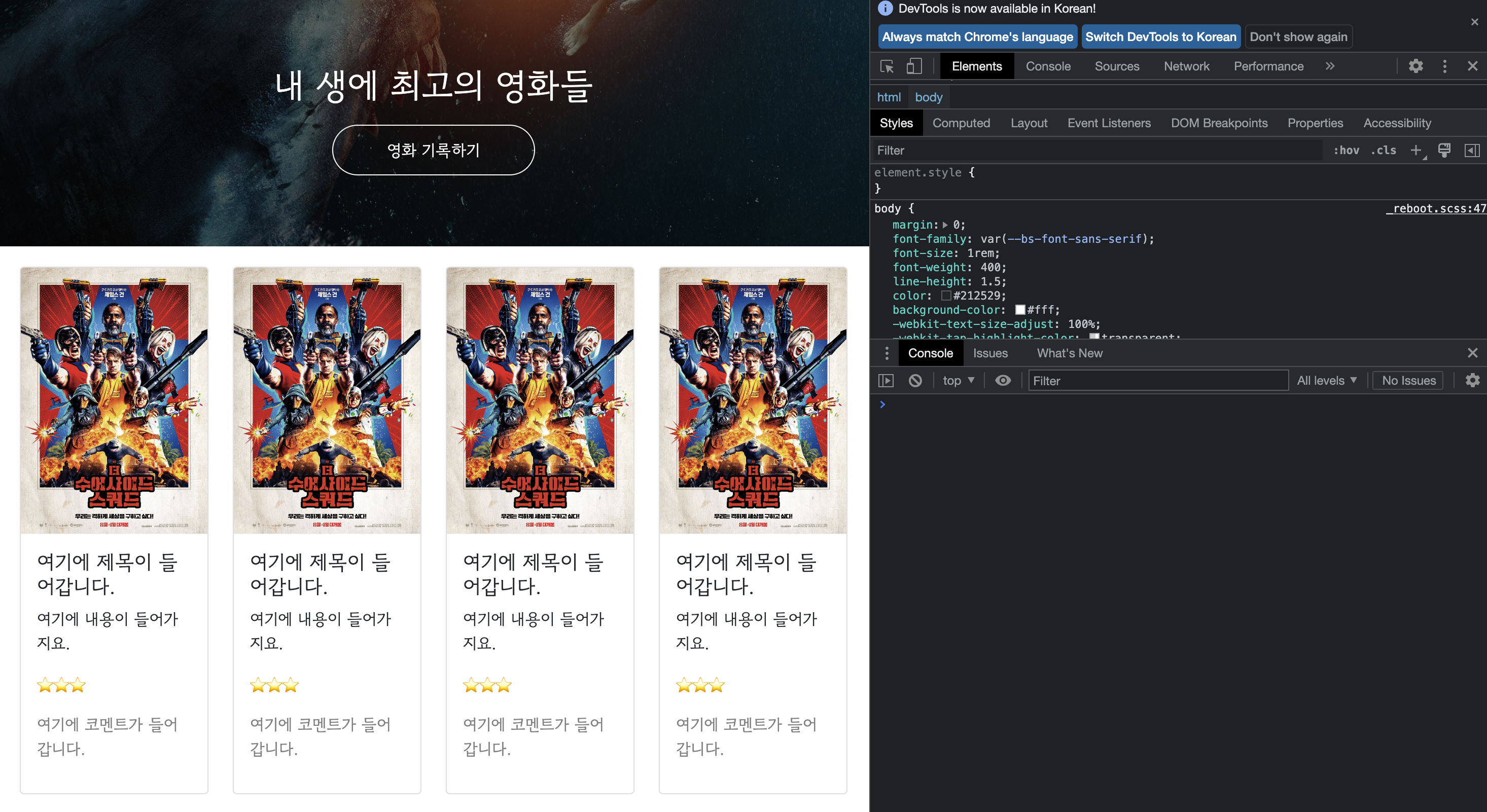1487x812 pixels.
Task: Click Switch DevTools to Korean button
Action: (x=1160, y=37)
